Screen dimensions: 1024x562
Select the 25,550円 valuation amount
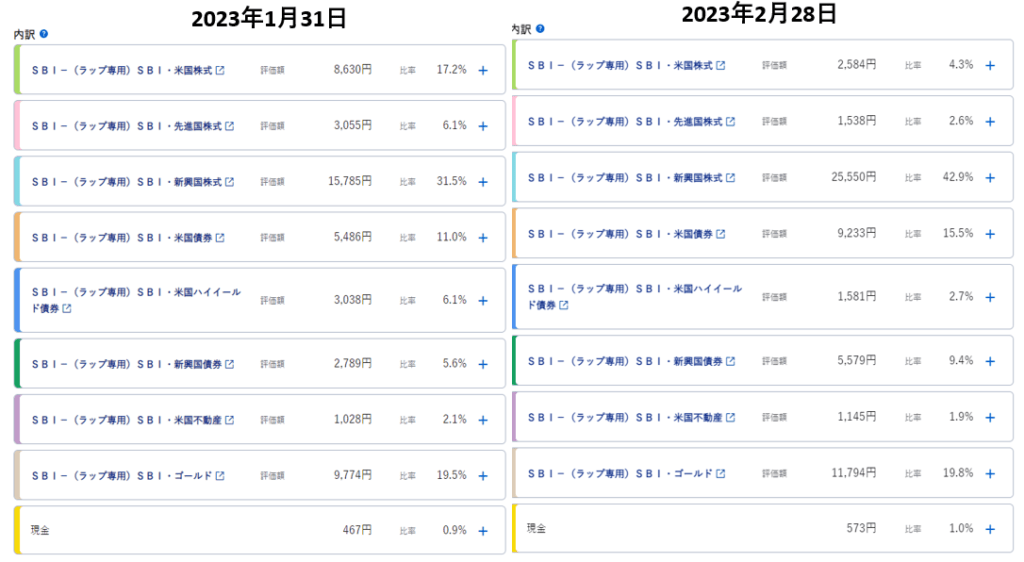point(854,177)
